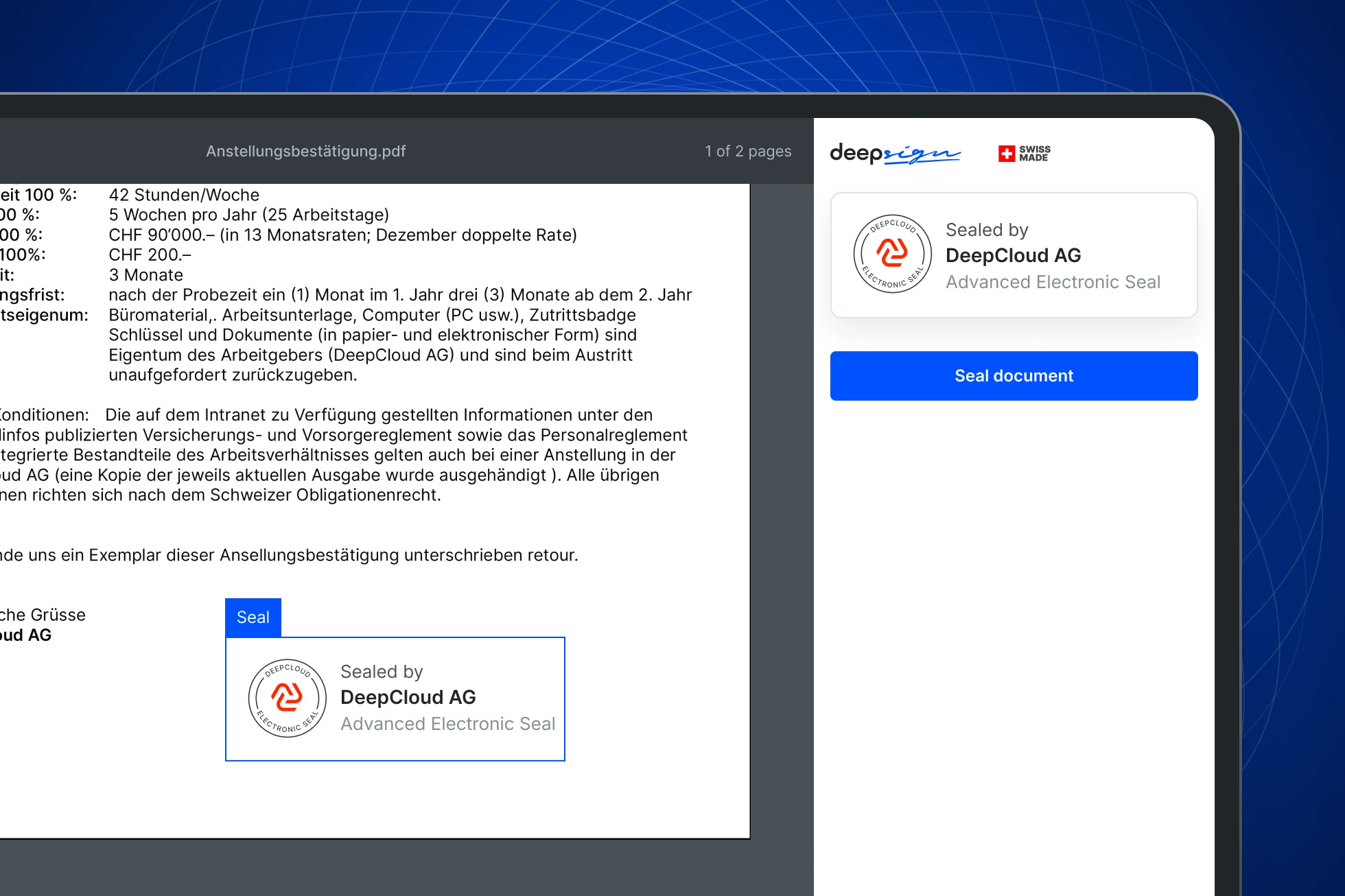This screenshot has height=896, width=1345.
Task: Select the blue Seal tag on document
Action: click(x=253, y=617)
